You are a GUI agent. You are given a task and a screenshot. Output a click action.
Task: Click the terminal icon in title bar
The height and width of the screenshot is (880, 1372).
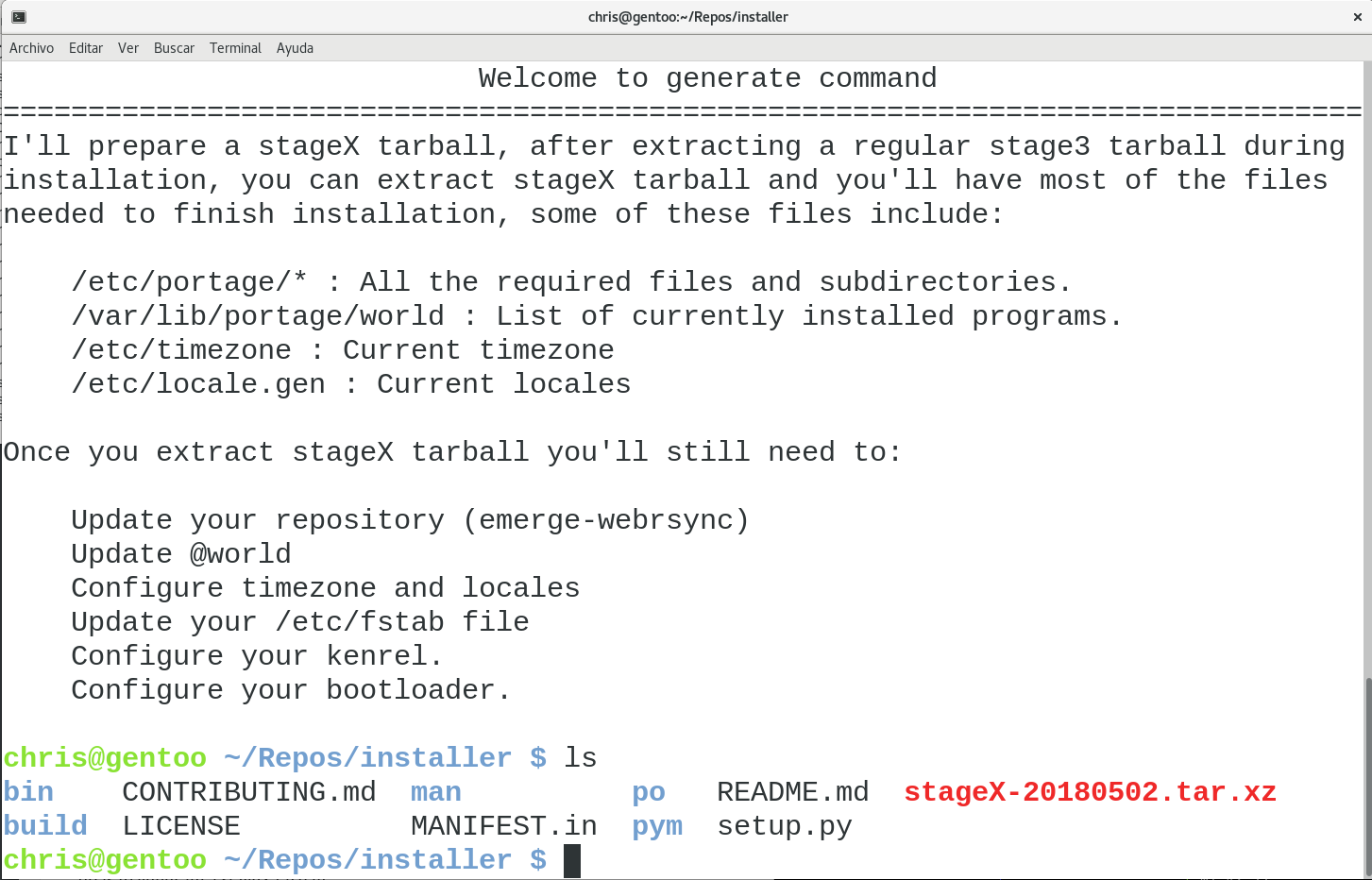point(19,17)
